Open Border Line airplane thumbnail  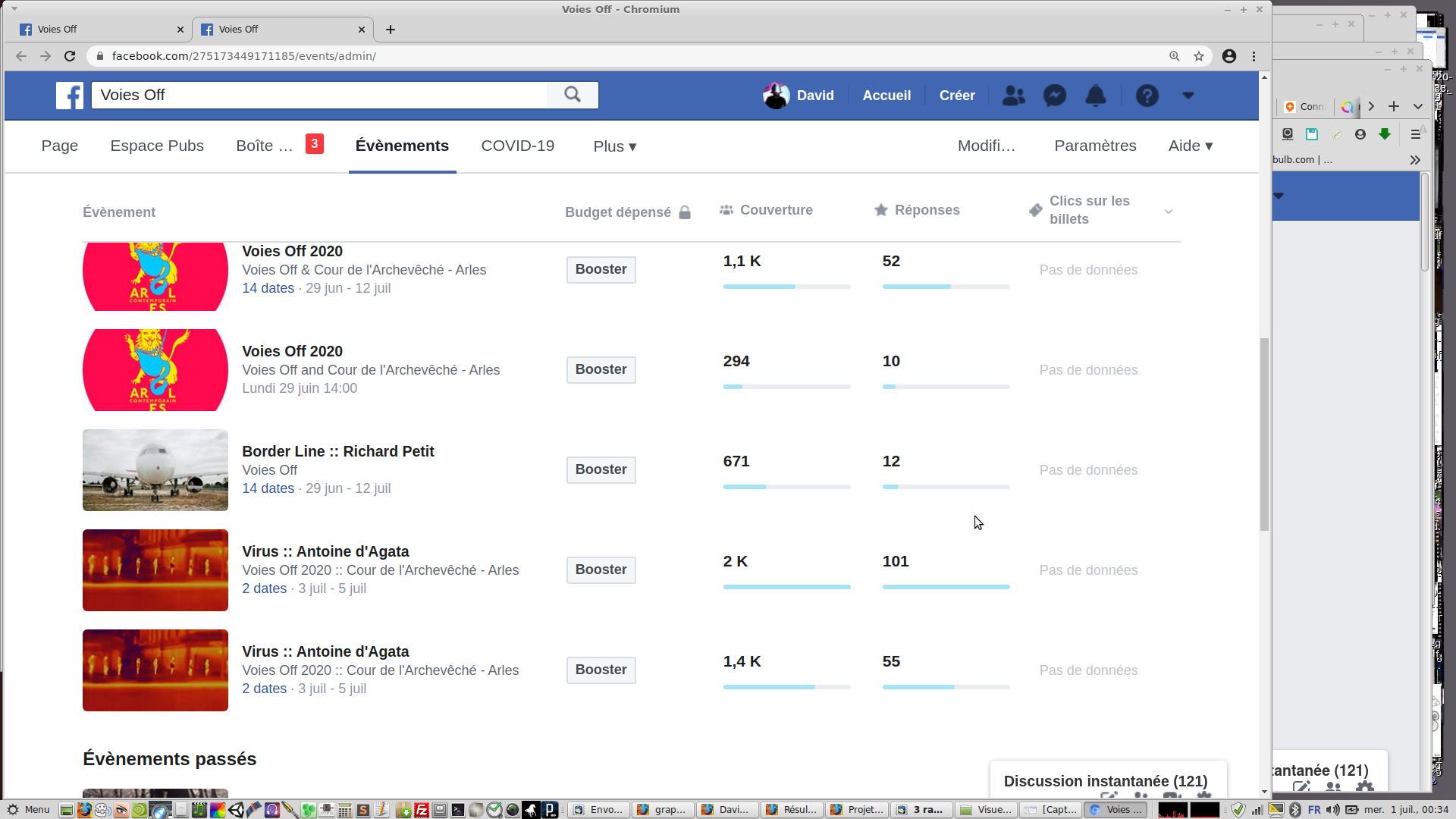click(155, 470)
